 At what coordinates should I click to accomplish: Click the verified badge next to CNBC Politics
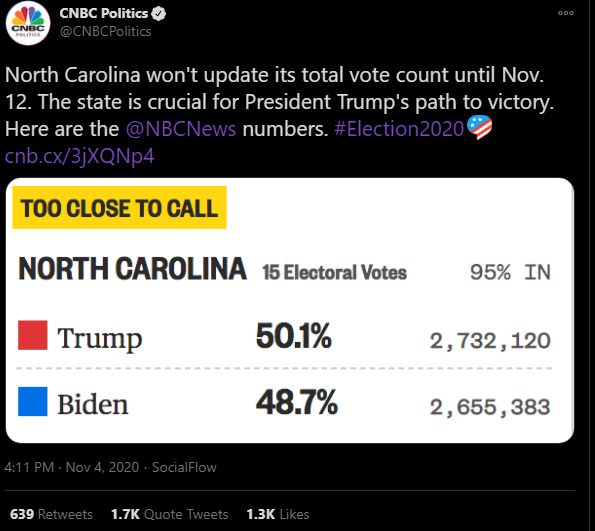point(158,14)
